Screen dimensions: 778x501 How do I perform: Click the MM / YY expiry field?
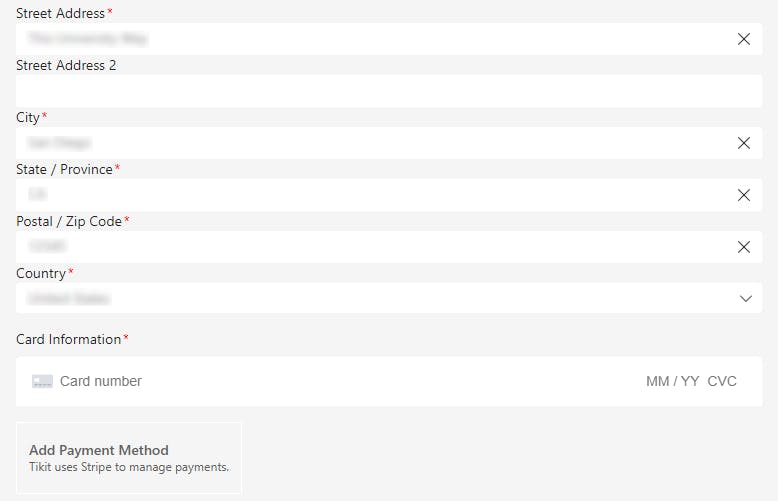tap(672, 381)
